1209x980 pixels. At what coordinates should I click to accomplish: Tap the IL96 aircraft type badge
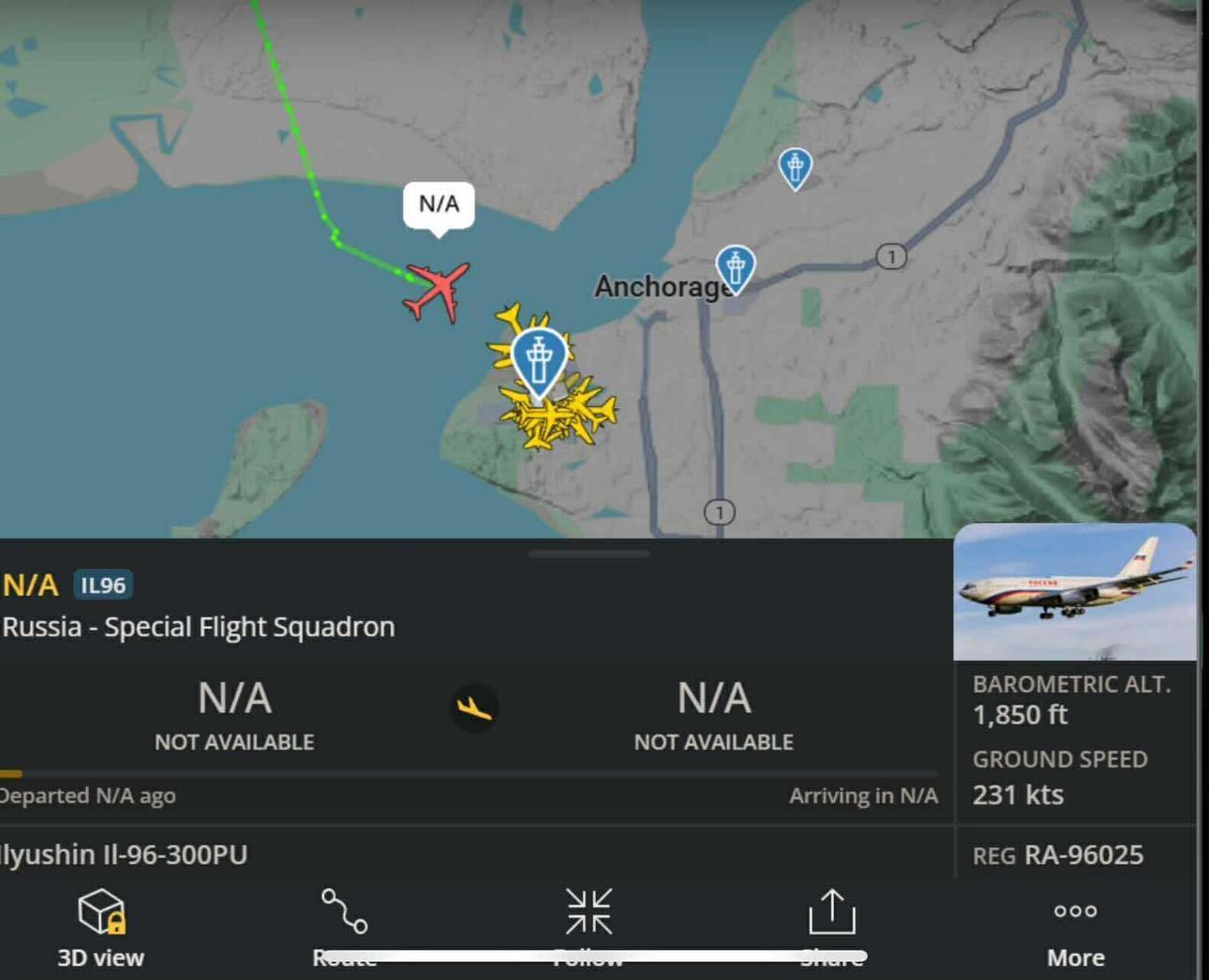(103, 585)
